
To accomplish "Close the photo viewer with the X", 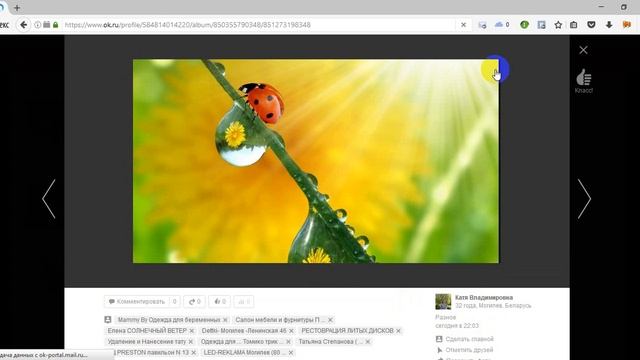I will (x=583, y=50).
